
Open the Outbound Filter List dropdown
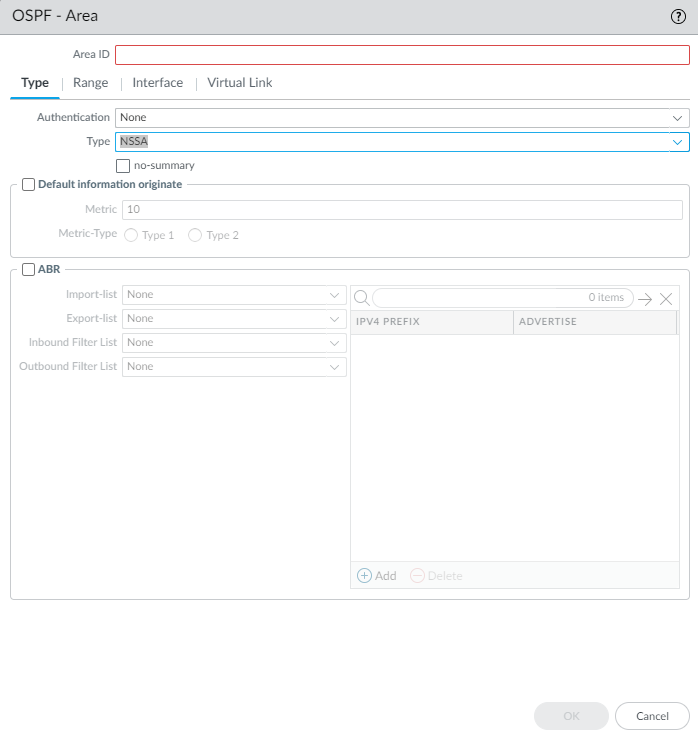point(233,367)
